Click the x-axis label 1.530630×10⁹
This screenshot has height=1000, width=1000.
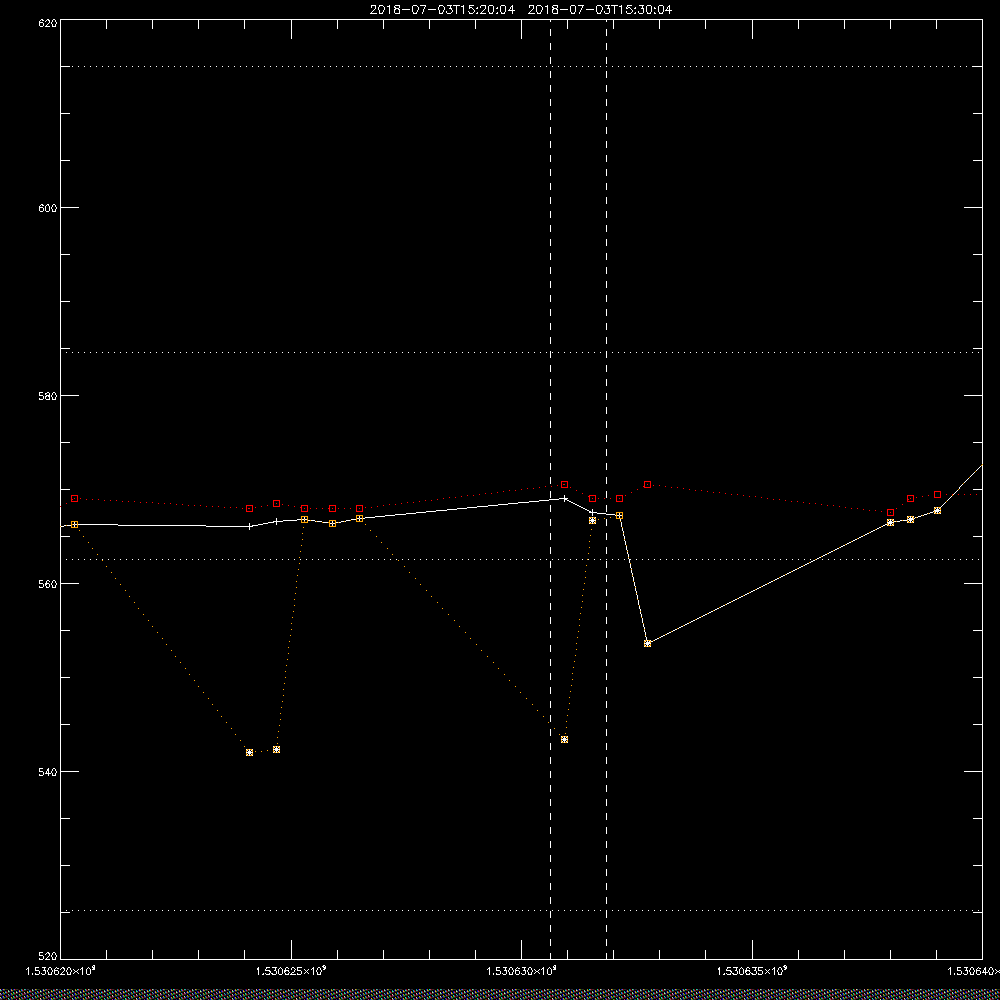[522, 971]
